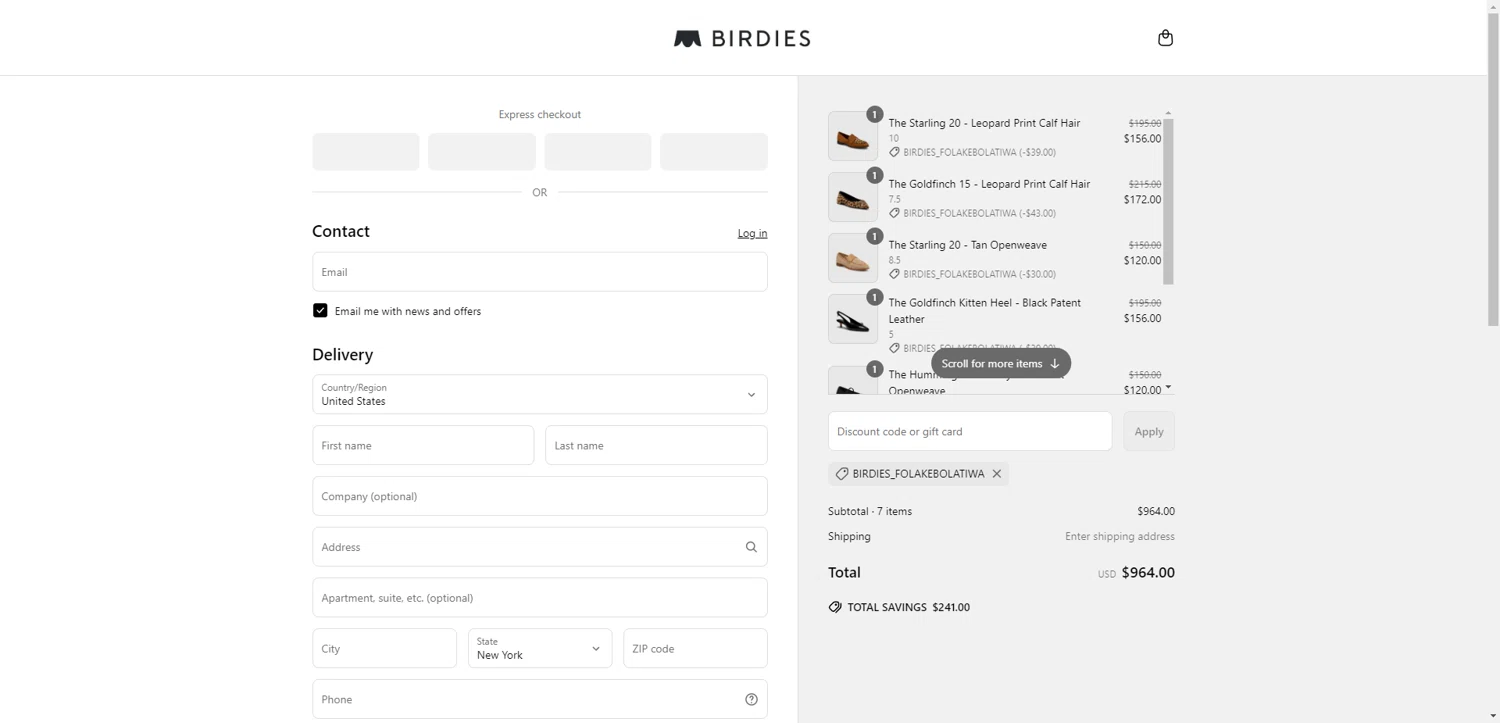This screenshot has height=723, width=1500.
Task: Open the shopping bag icon
Action: [1165, 38]
